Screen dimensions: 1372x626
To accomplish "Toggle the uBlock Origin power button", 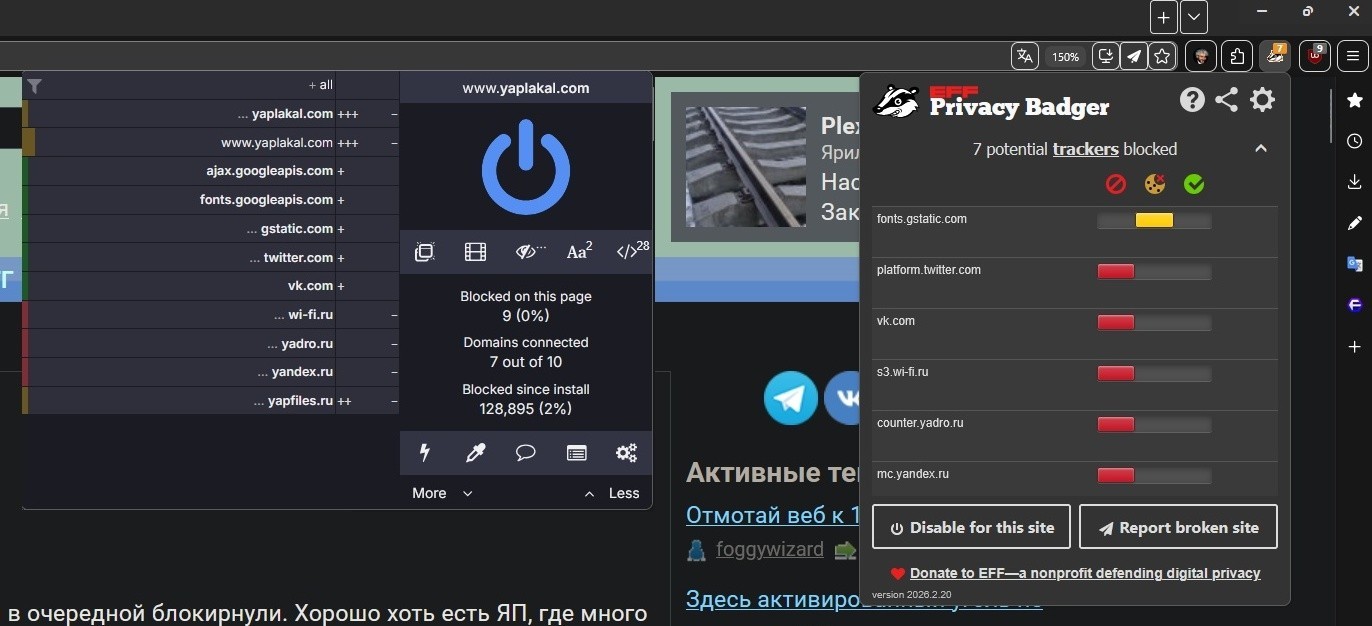I will (x=526, y=167).
